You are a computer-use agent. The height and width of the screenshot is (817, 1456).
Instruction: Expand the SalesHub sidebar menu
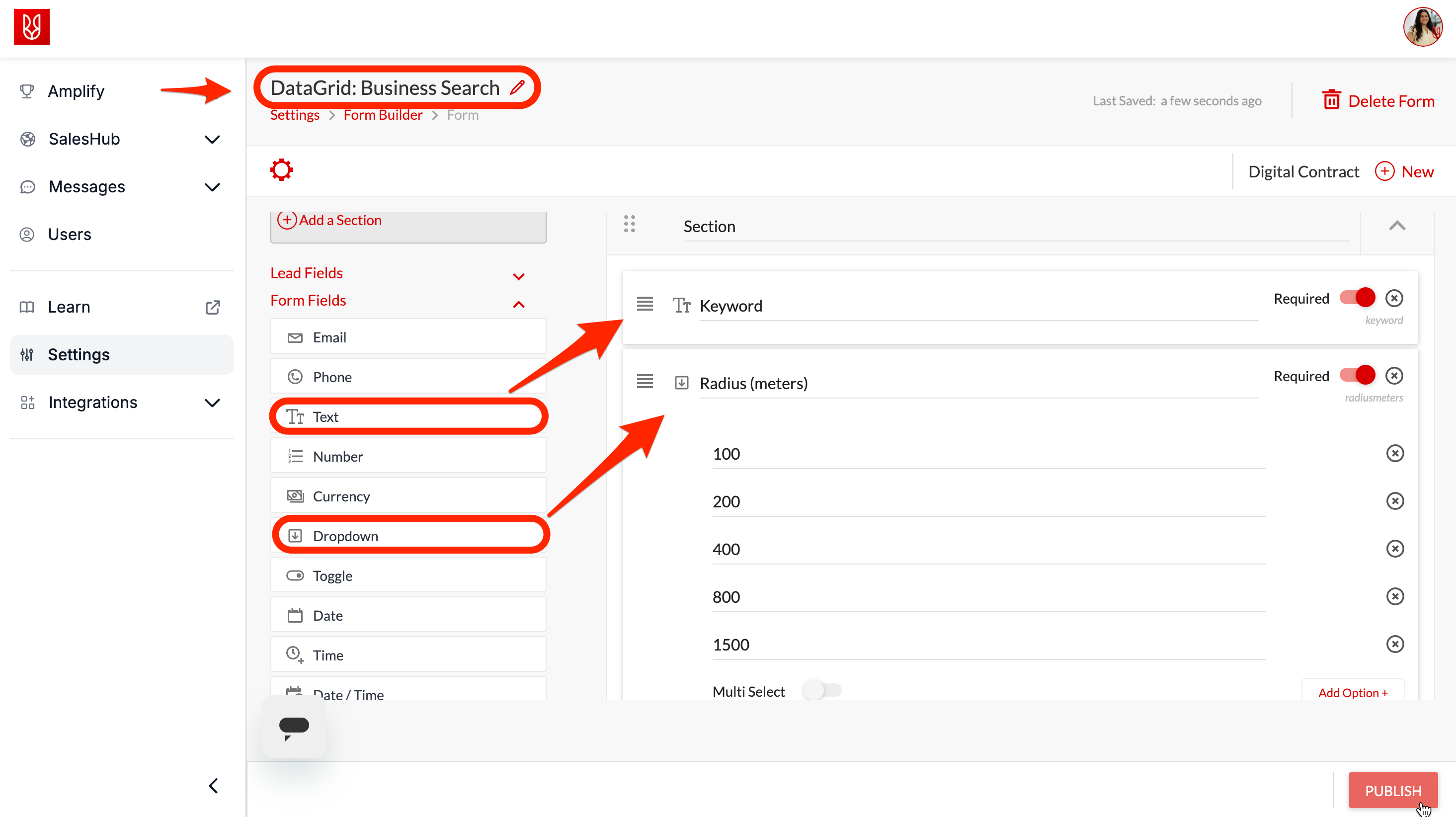coord(212,139)
